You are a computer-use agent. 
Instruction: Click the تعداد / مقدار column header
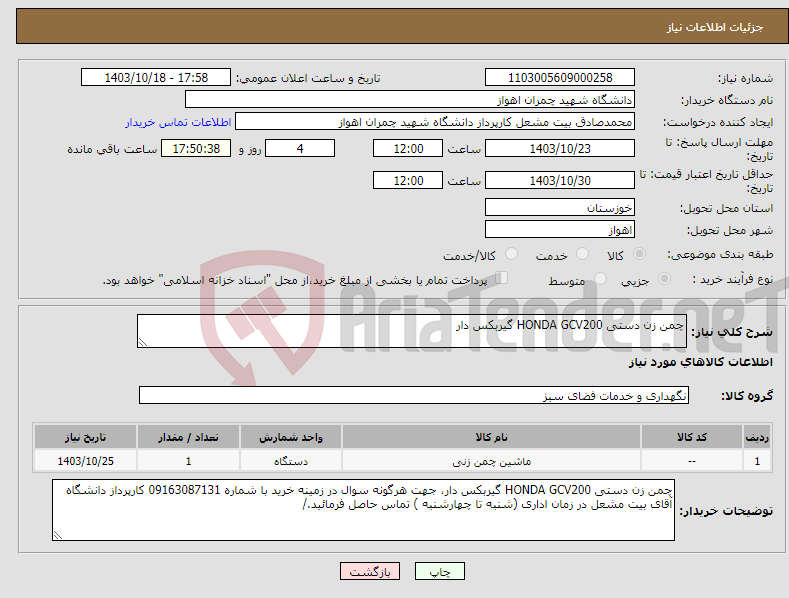point(188,437)
